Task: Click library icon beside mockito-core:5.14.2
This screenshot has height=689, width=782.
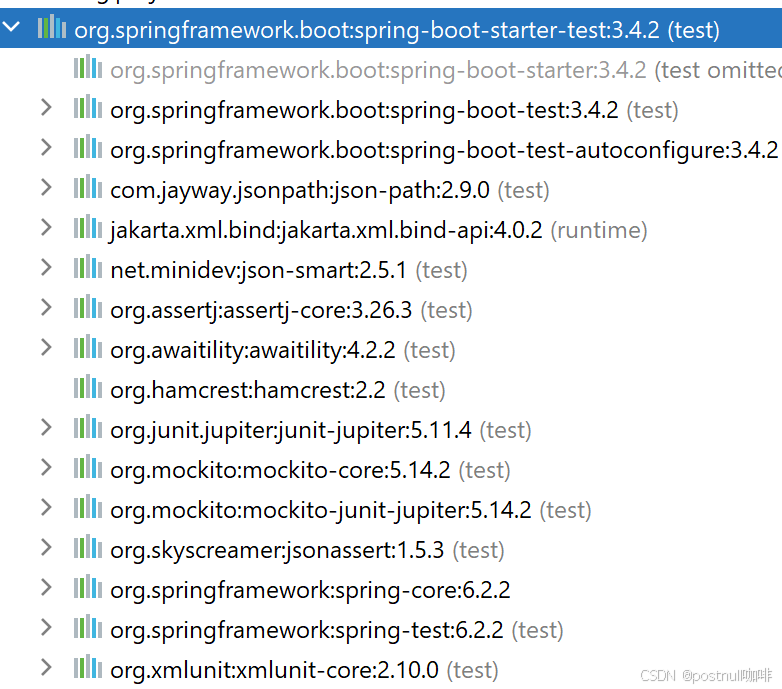Action: click(x=88, y=467)
